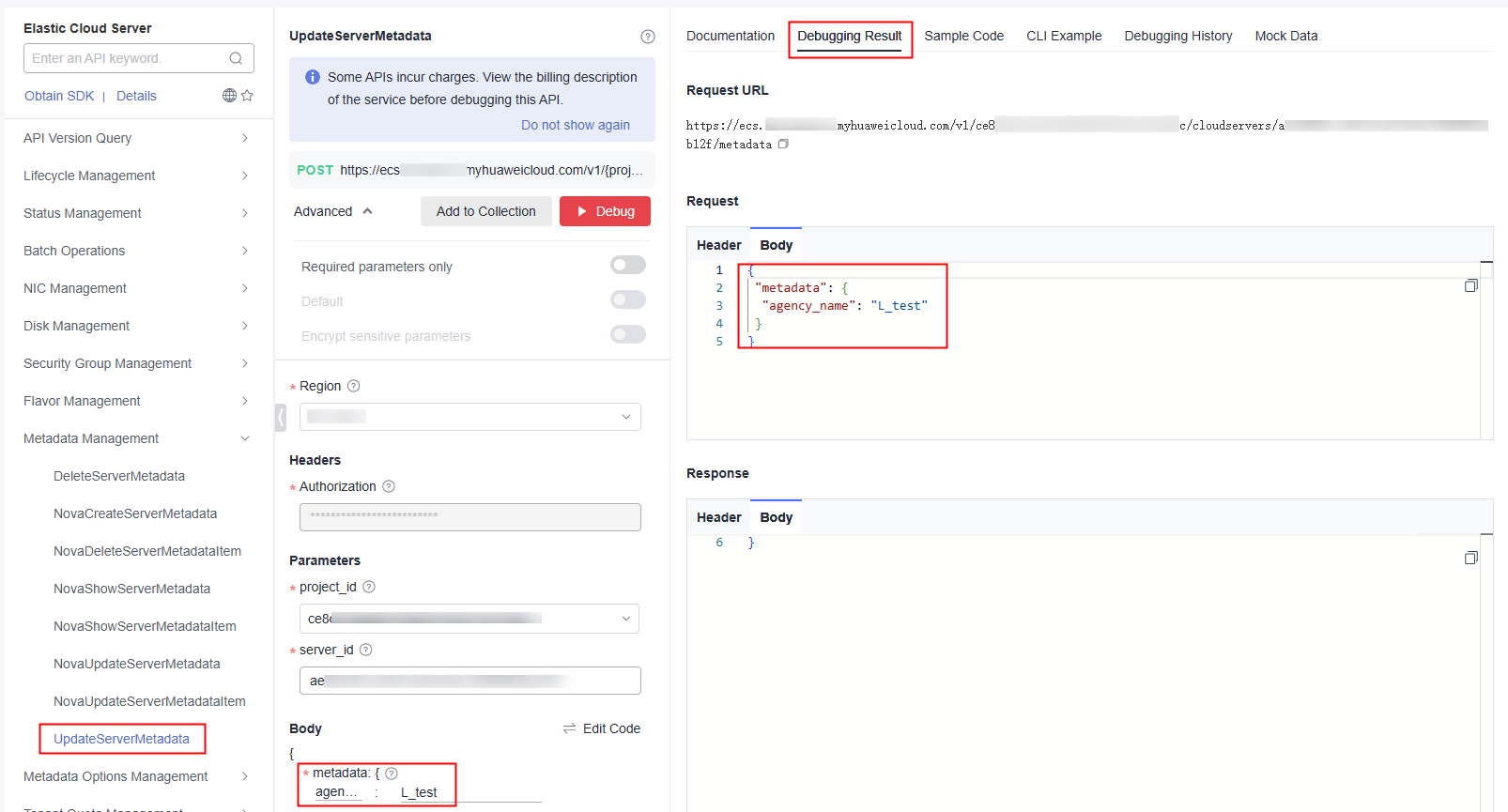Switch to Sample Code tab
This screenshot has width=1508, height=812.
click(963, 36)
